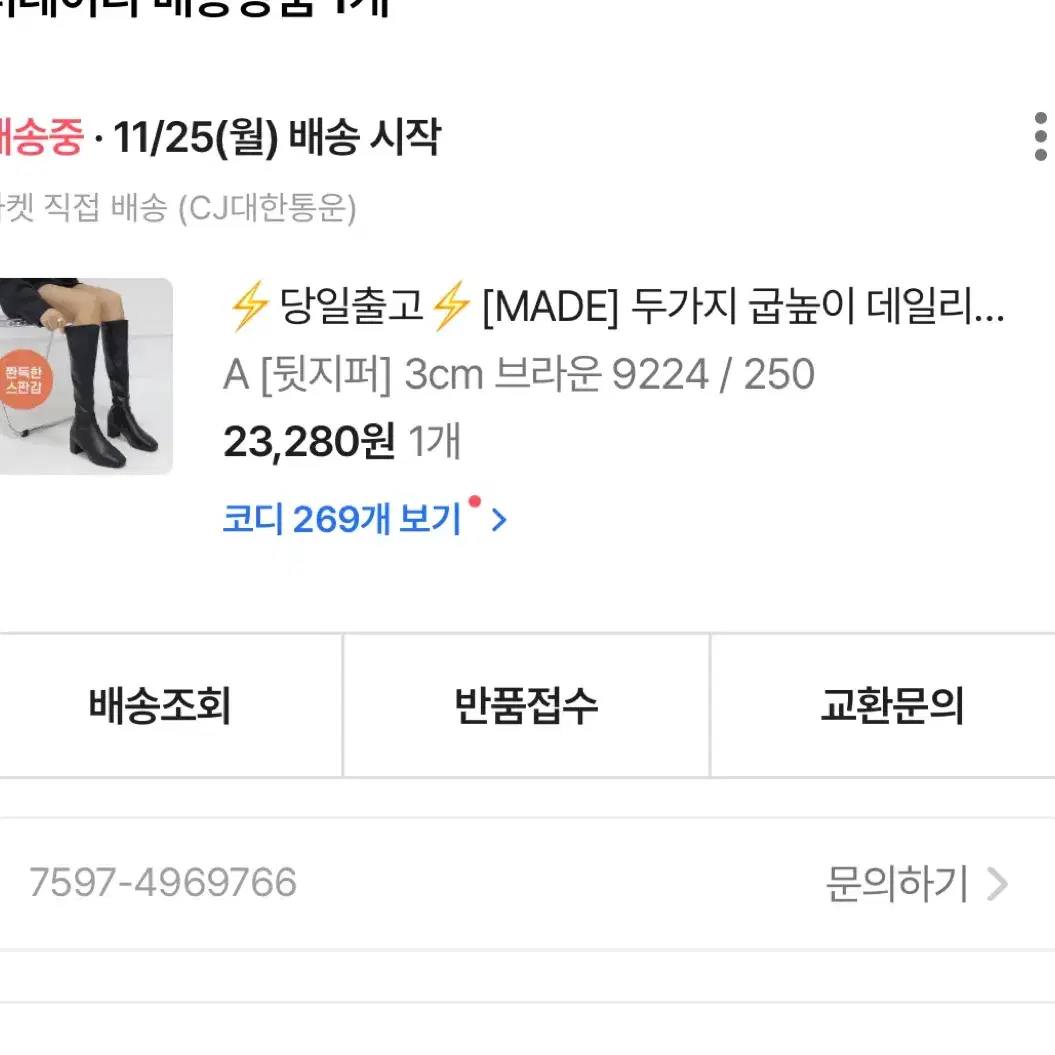Click the price 23,280원 1개
The height and width of the screenshot is (1055, 1055).
click(x=342, y=442)
